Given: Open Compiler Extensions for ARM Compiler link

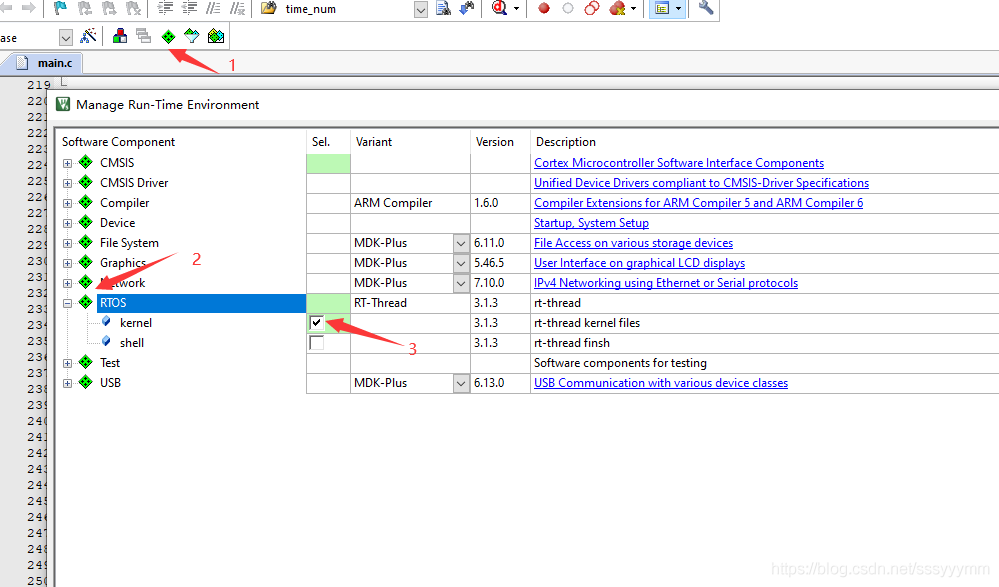Looking at the screenshot, I should (698, 203).
